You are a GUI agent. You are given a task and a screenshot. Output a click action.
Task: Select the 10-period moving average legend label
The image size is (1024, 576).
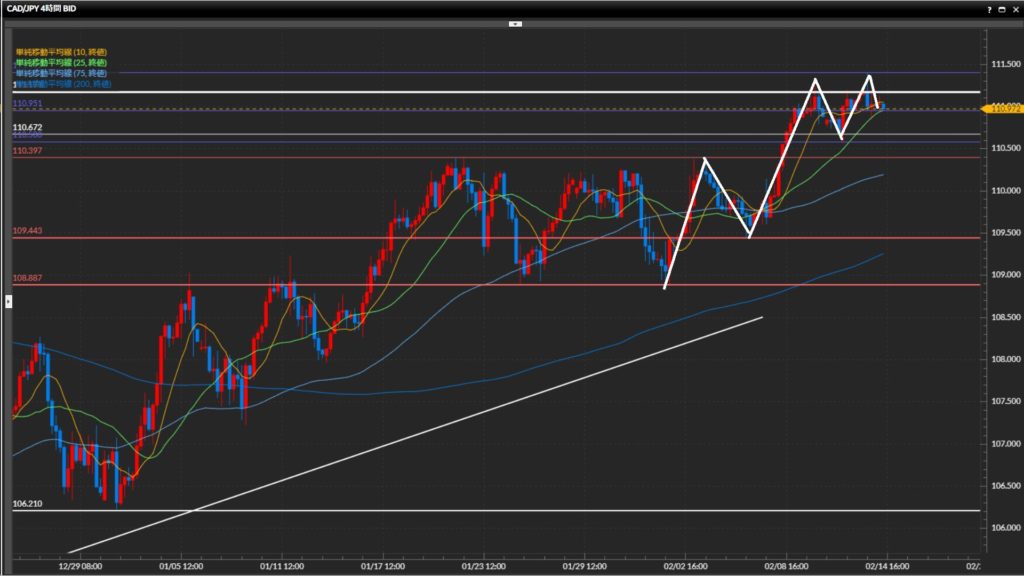(62, 51)
